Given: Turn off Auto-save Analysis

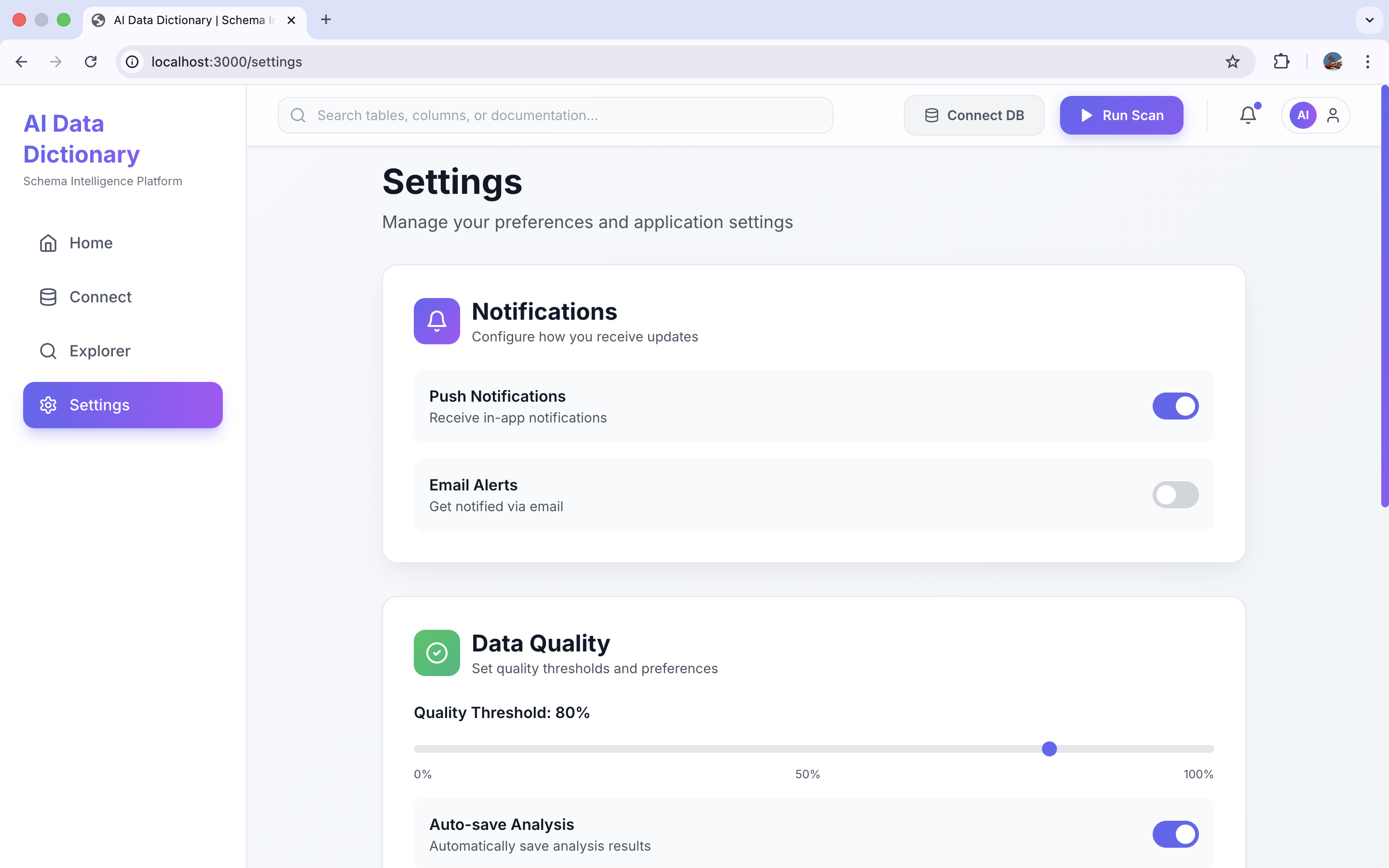Looking at the screenshot, I should point(1175,834).
